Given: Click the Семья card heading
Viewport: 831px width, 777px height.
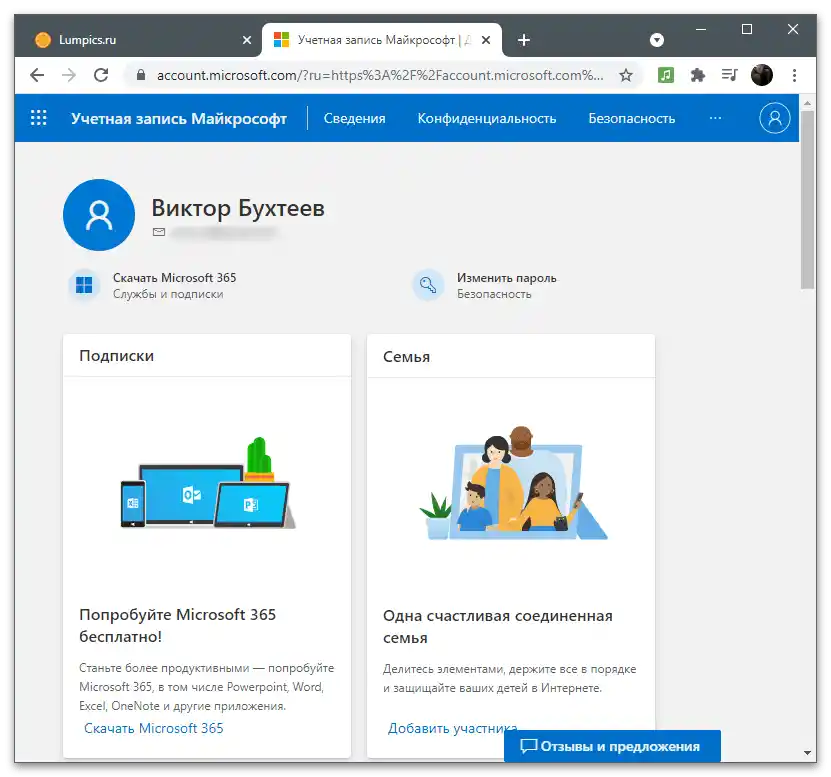Looking at the screenshot, I should click(406, 357).
